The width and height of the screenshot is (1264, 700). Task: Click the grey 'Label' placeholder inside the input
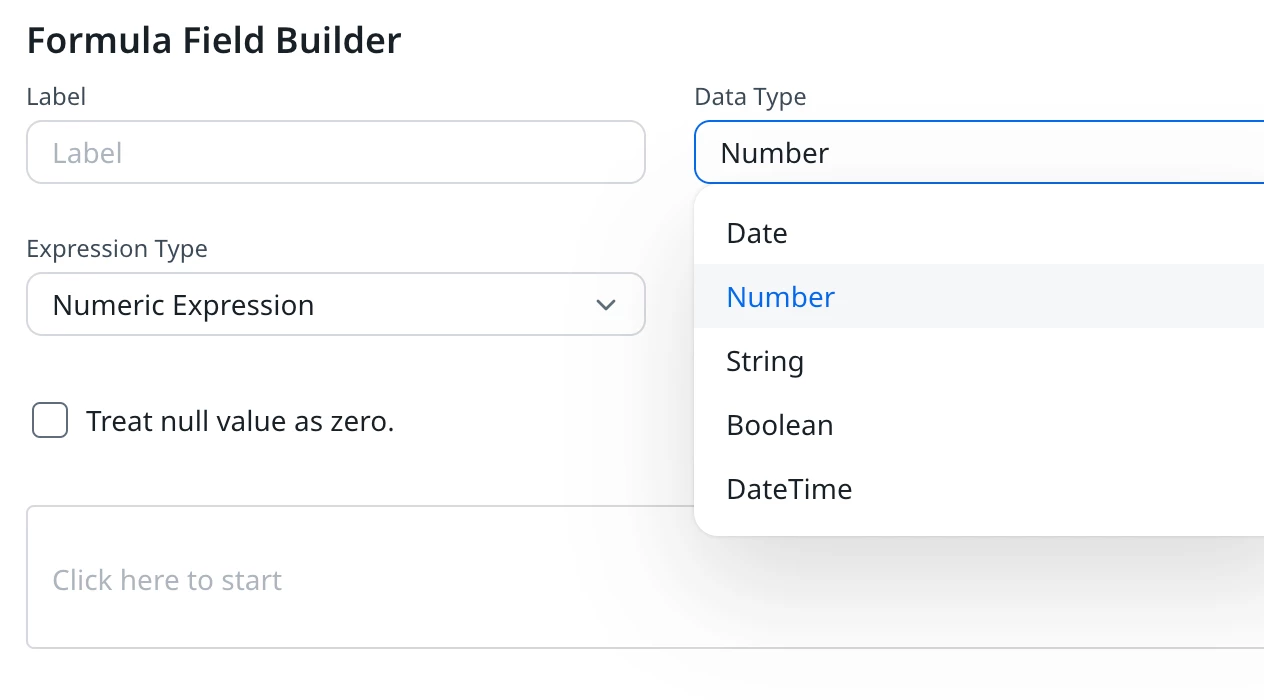[x=87, y=153]
